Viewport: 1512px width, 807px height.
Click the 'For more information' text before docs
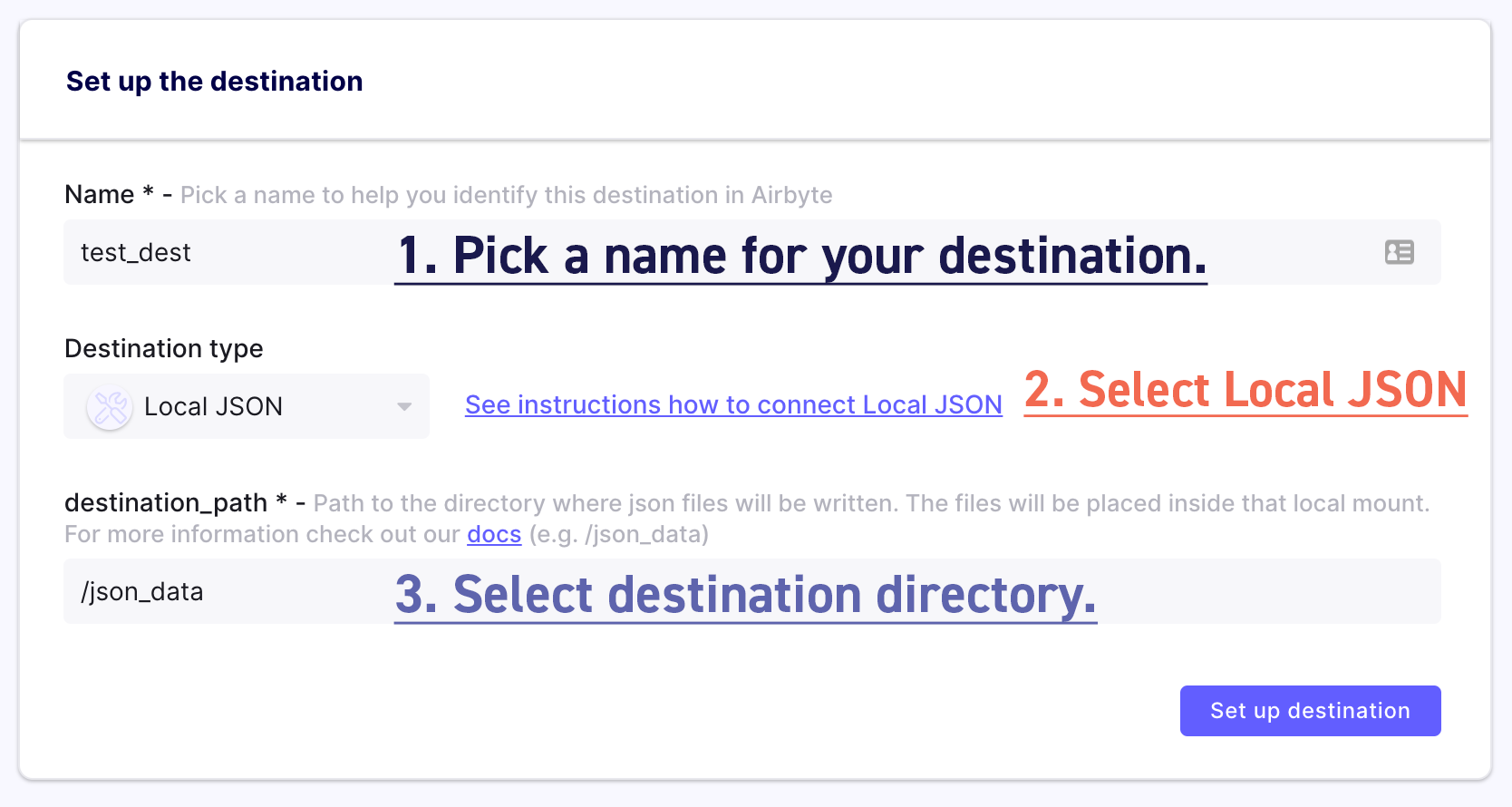tap(262, 534)
